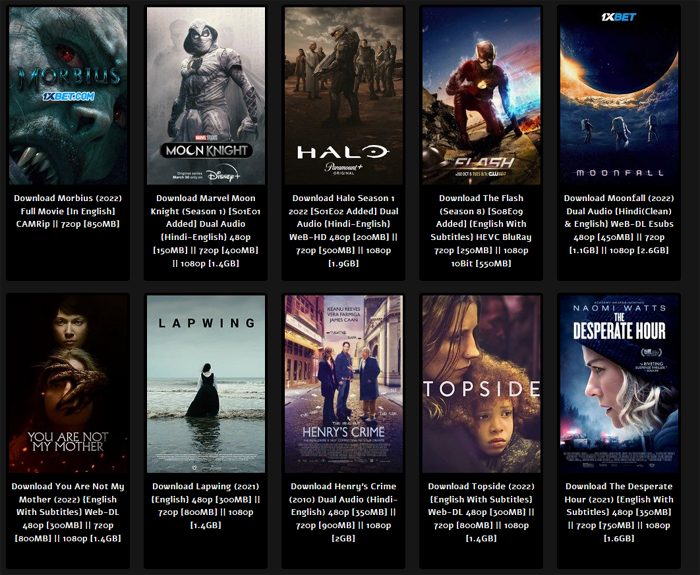
Task: Open the Morbius movie poster
Action: [68, 96]
